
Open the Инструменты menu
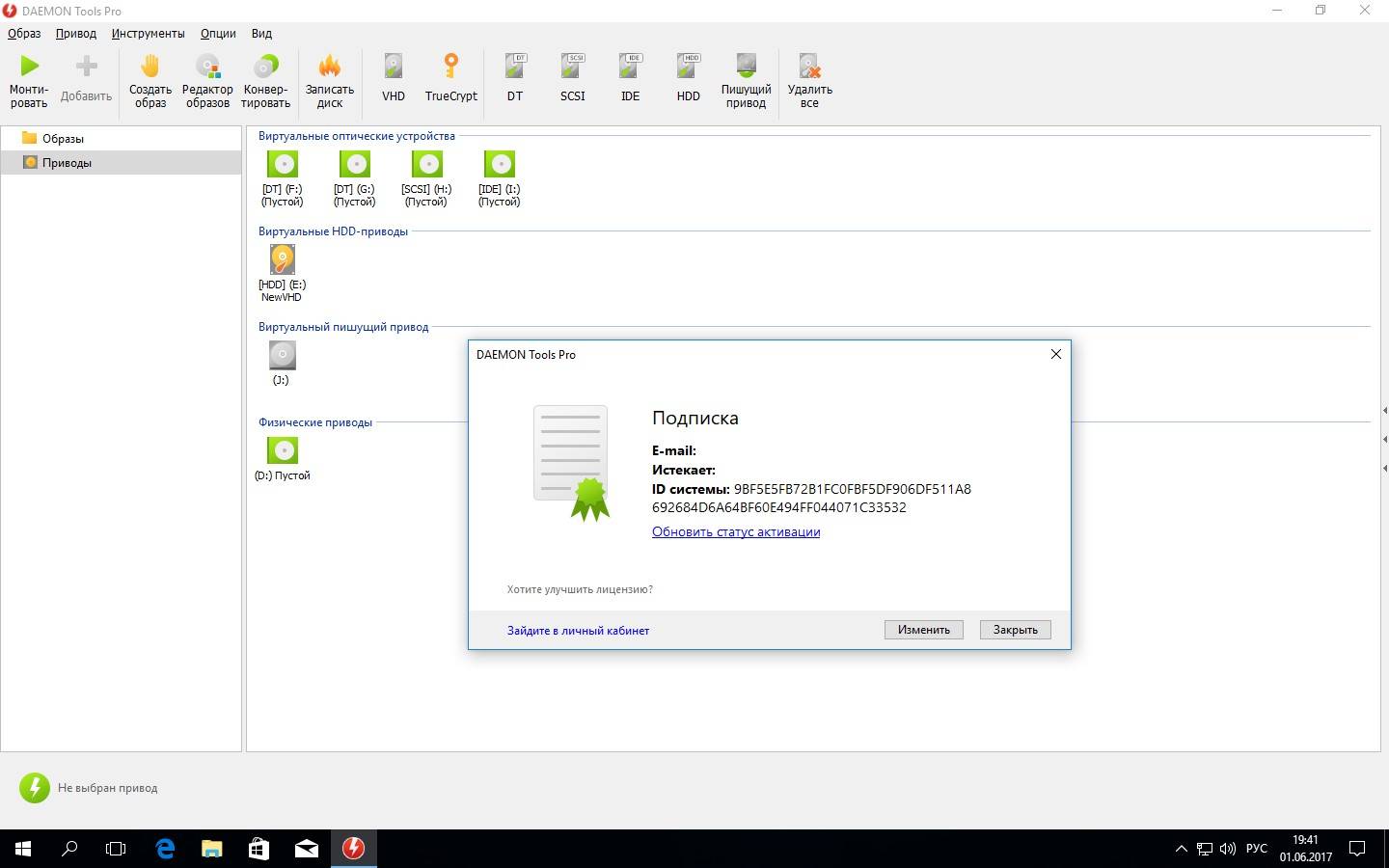(148, 33)
